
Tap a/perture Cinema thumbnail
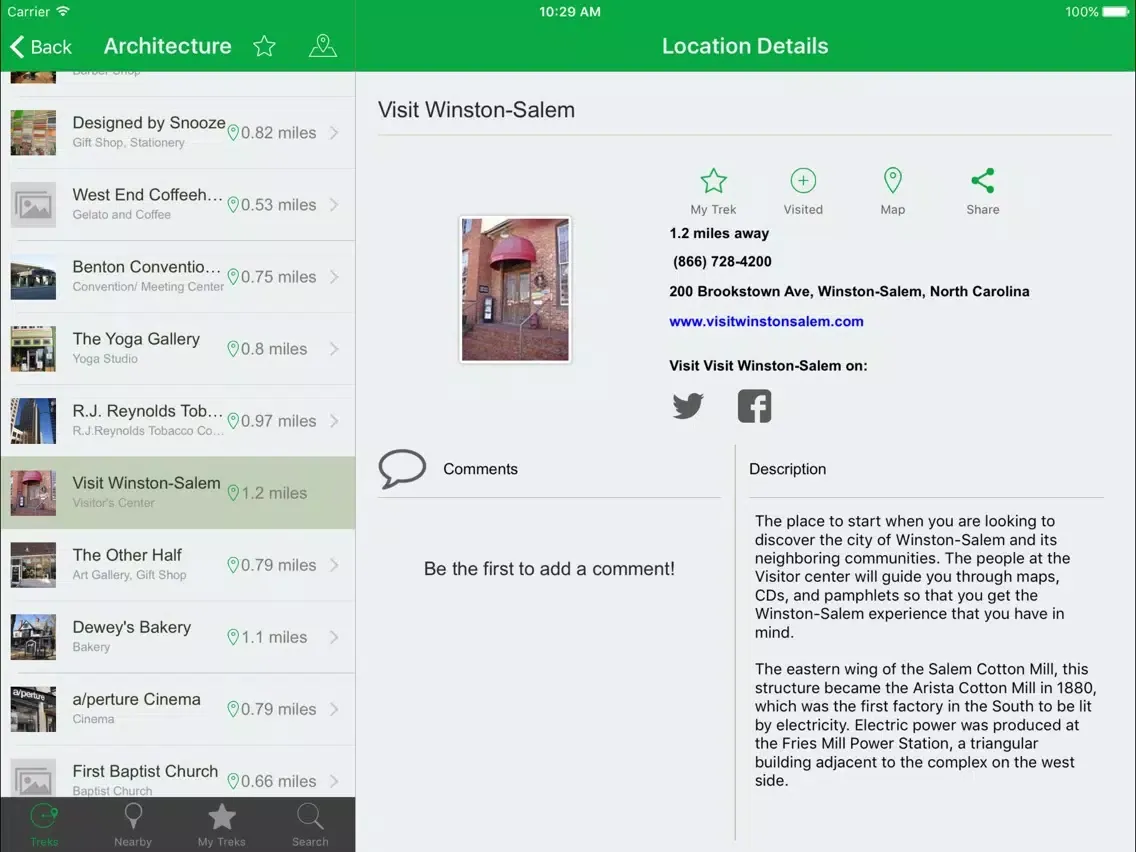click(x=33, y=709)
